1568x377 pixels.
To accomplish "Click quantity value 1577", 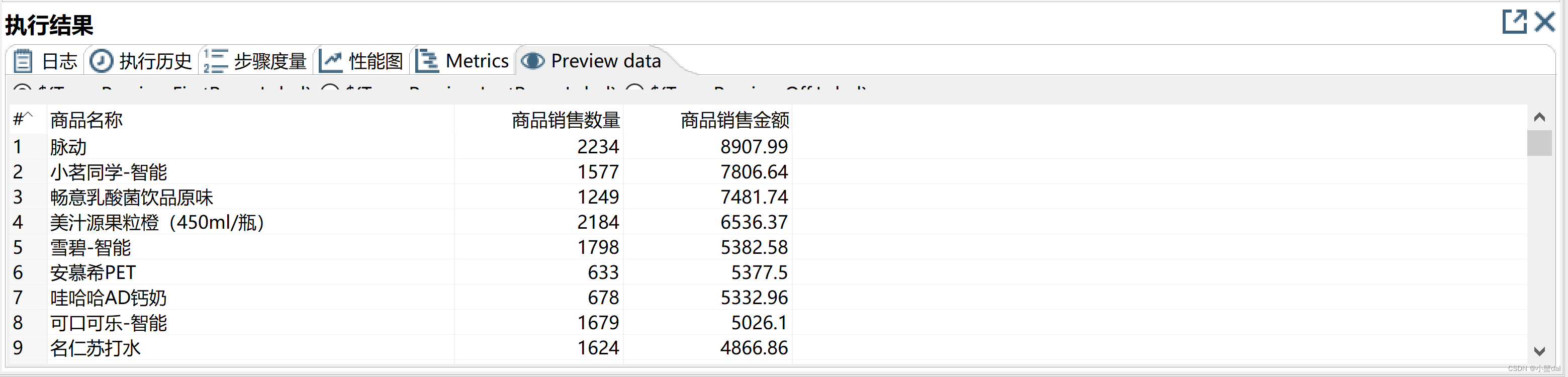I will pyautogui.click(x=598, y=172).
